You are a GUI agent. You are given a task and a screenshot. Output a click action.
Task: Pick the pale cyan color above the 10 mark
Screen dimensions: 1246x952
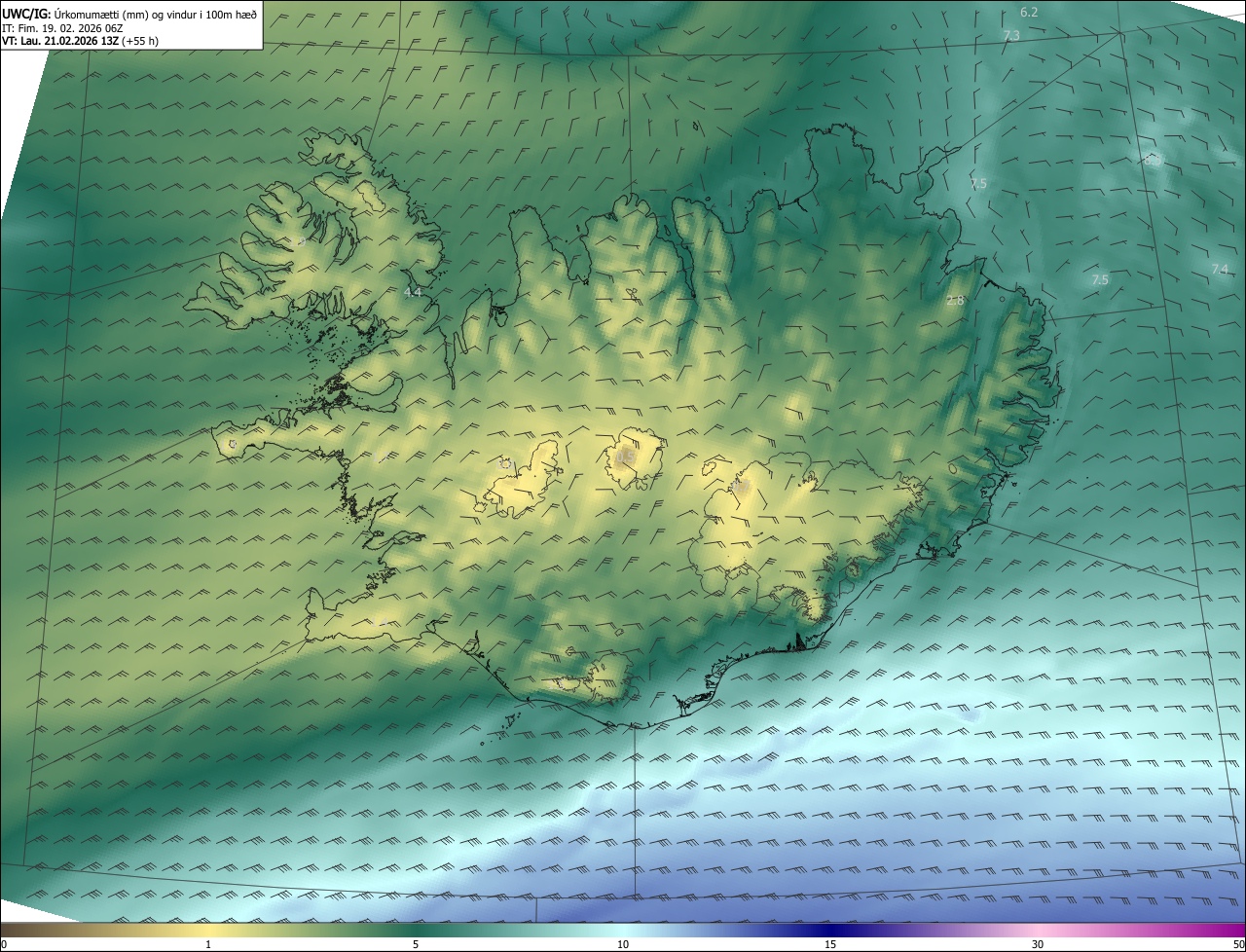coord(623,930)
